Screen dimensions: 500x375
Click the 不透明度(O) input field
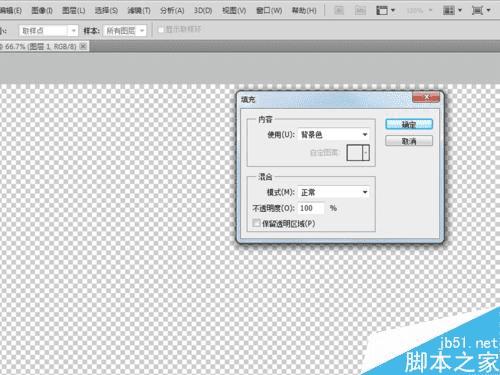click(x=311, y=208)
